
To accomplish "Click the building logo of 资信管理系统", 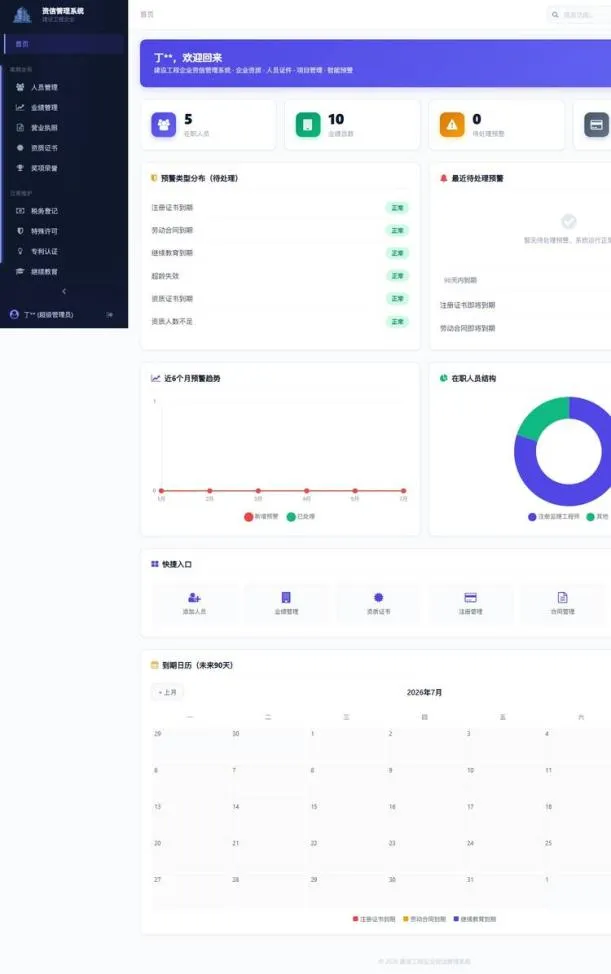I will [22, 14].
